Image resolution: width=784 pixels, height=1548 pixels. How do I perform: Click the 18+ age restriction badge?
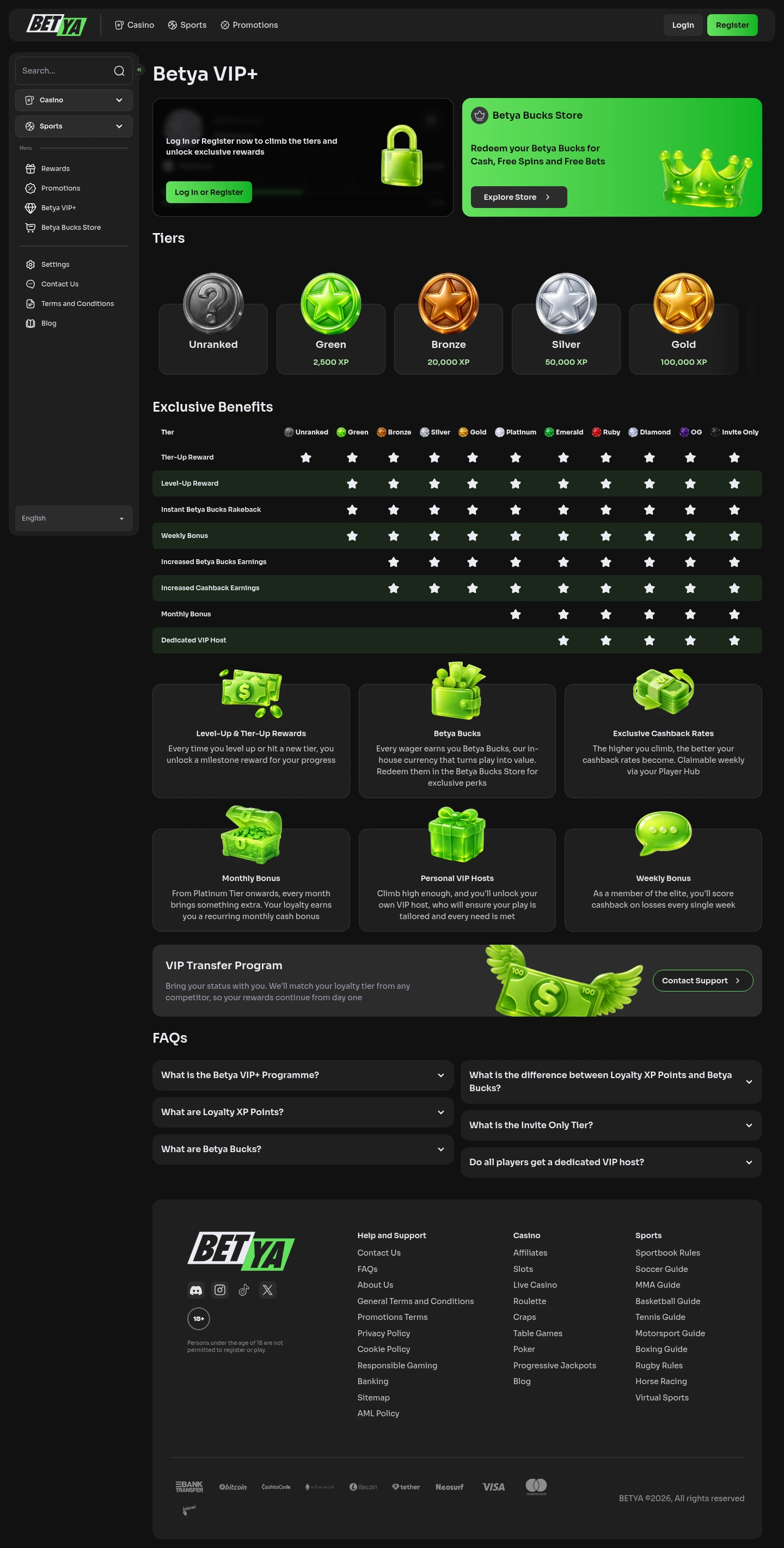click(198, 1319)
